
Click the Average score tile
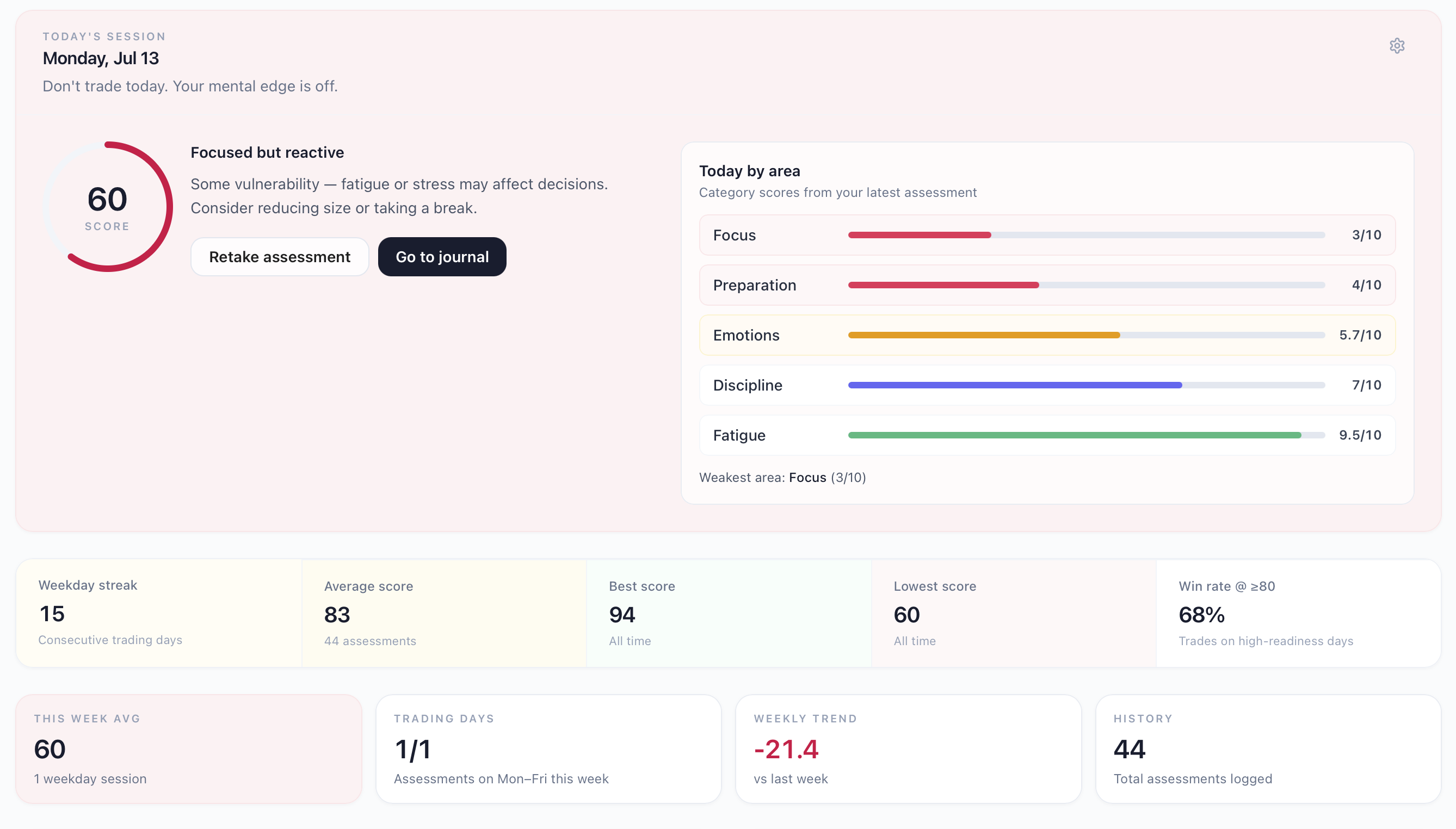(x=444, y=613)
